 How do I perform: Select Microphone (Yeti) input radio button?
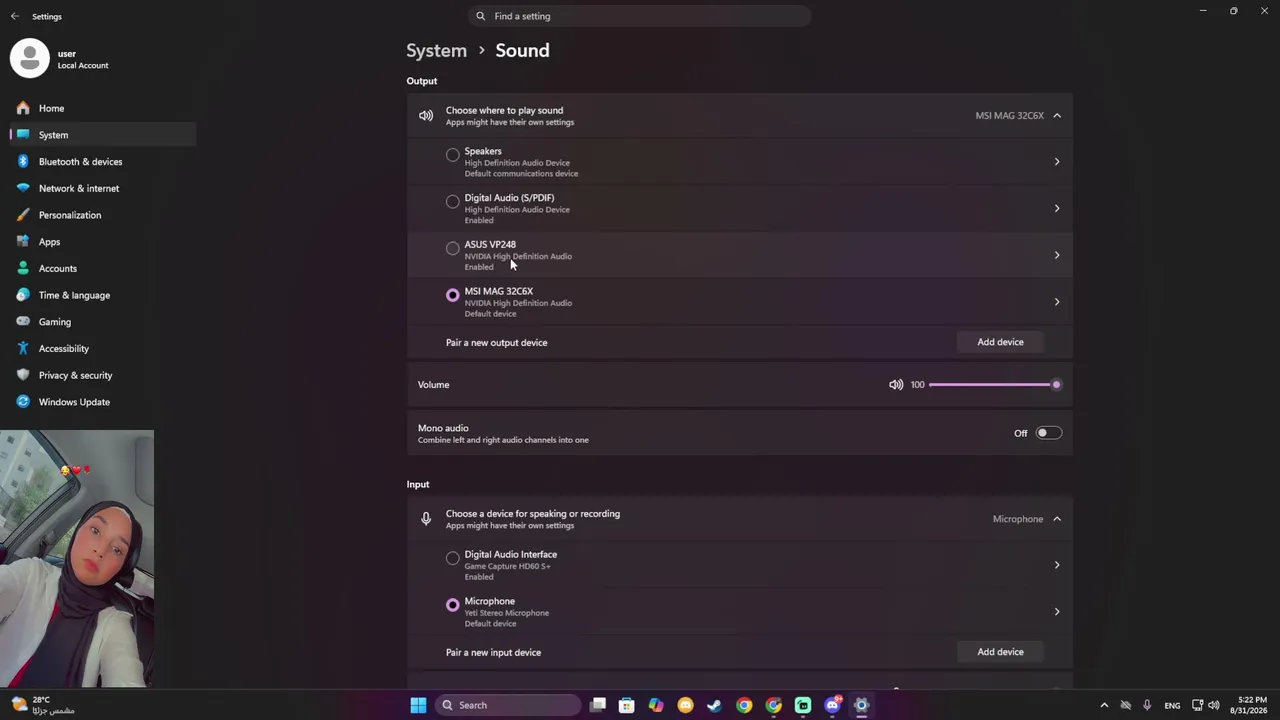(453, 605)
